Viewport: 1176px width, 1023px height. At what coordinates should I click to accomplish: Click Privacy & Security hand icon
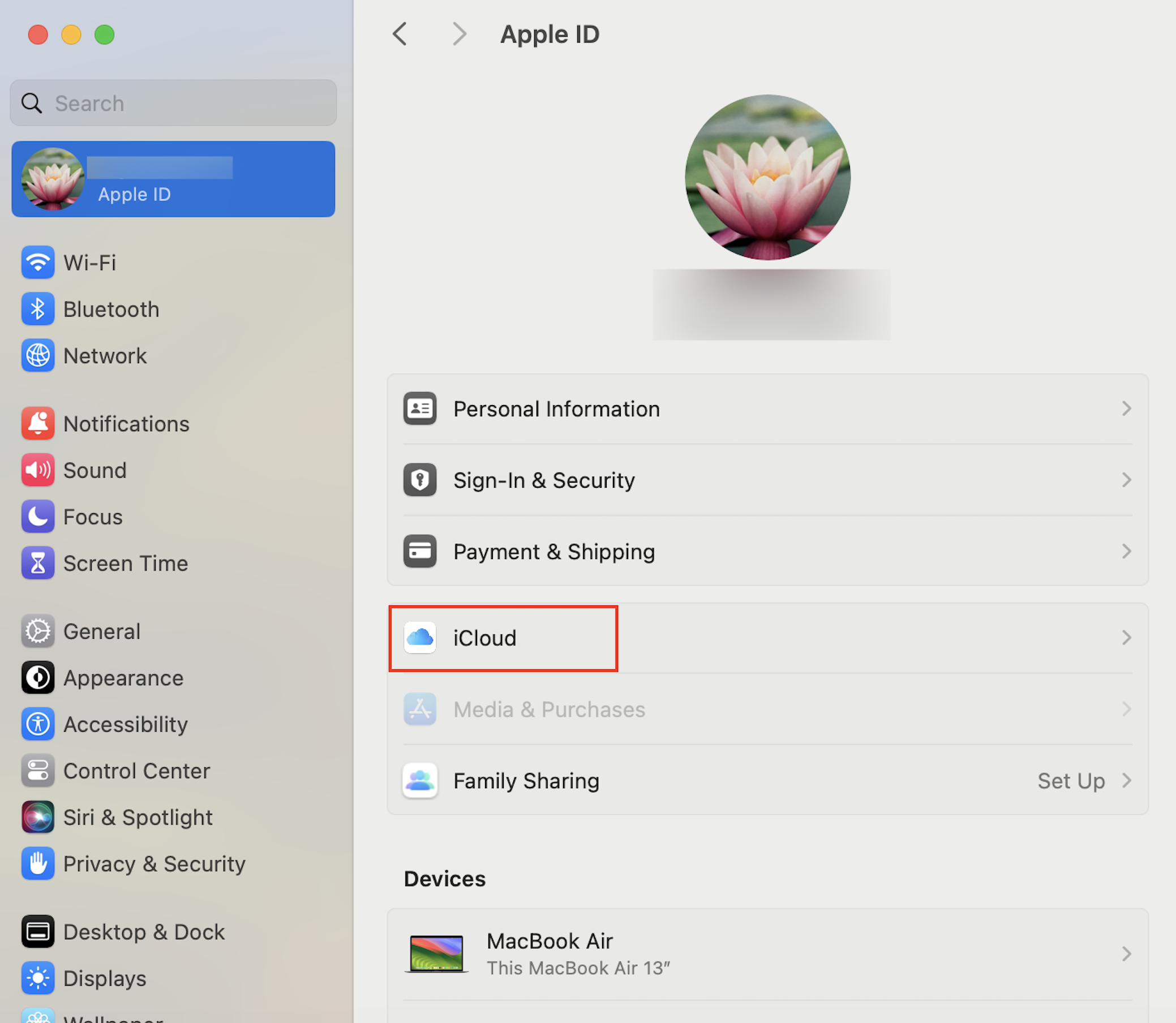coord(38,864)
